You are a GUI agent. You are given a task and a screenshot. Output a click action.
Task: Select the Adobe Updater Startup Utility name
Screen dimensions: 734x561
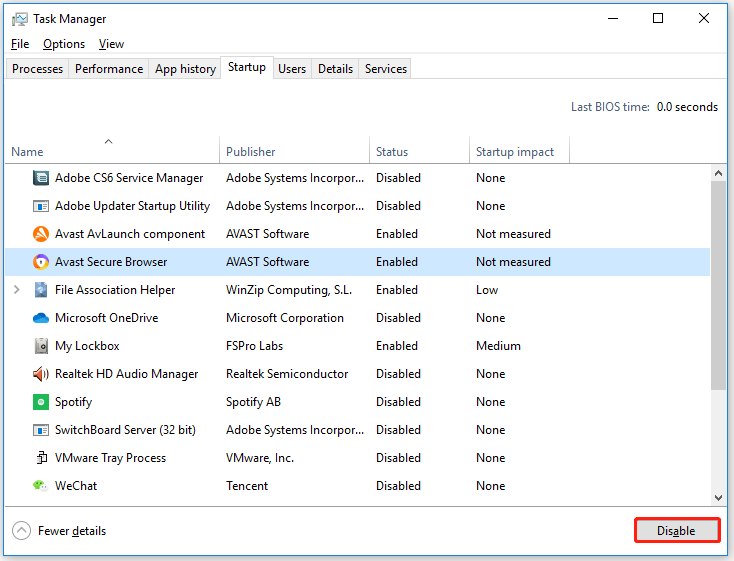tap(132, 206)
